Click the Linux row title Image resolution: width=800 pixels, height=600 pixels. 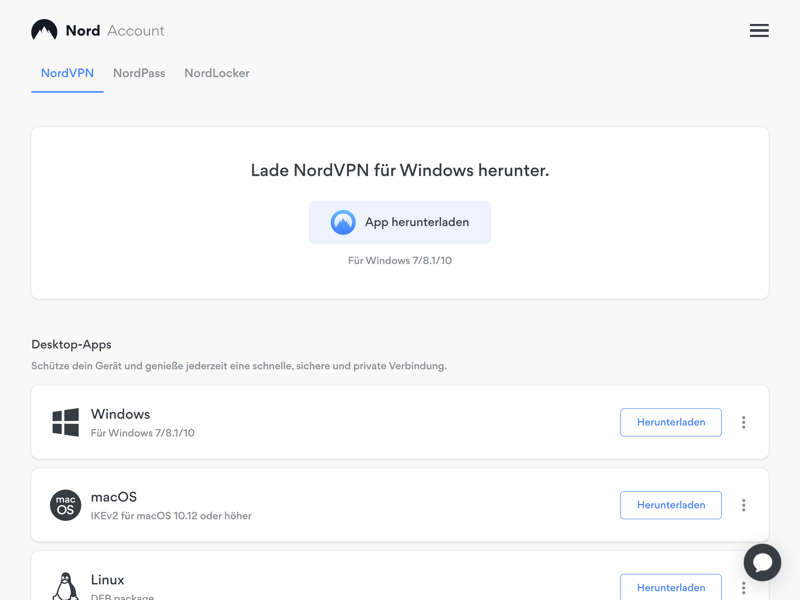click(108, 580)
